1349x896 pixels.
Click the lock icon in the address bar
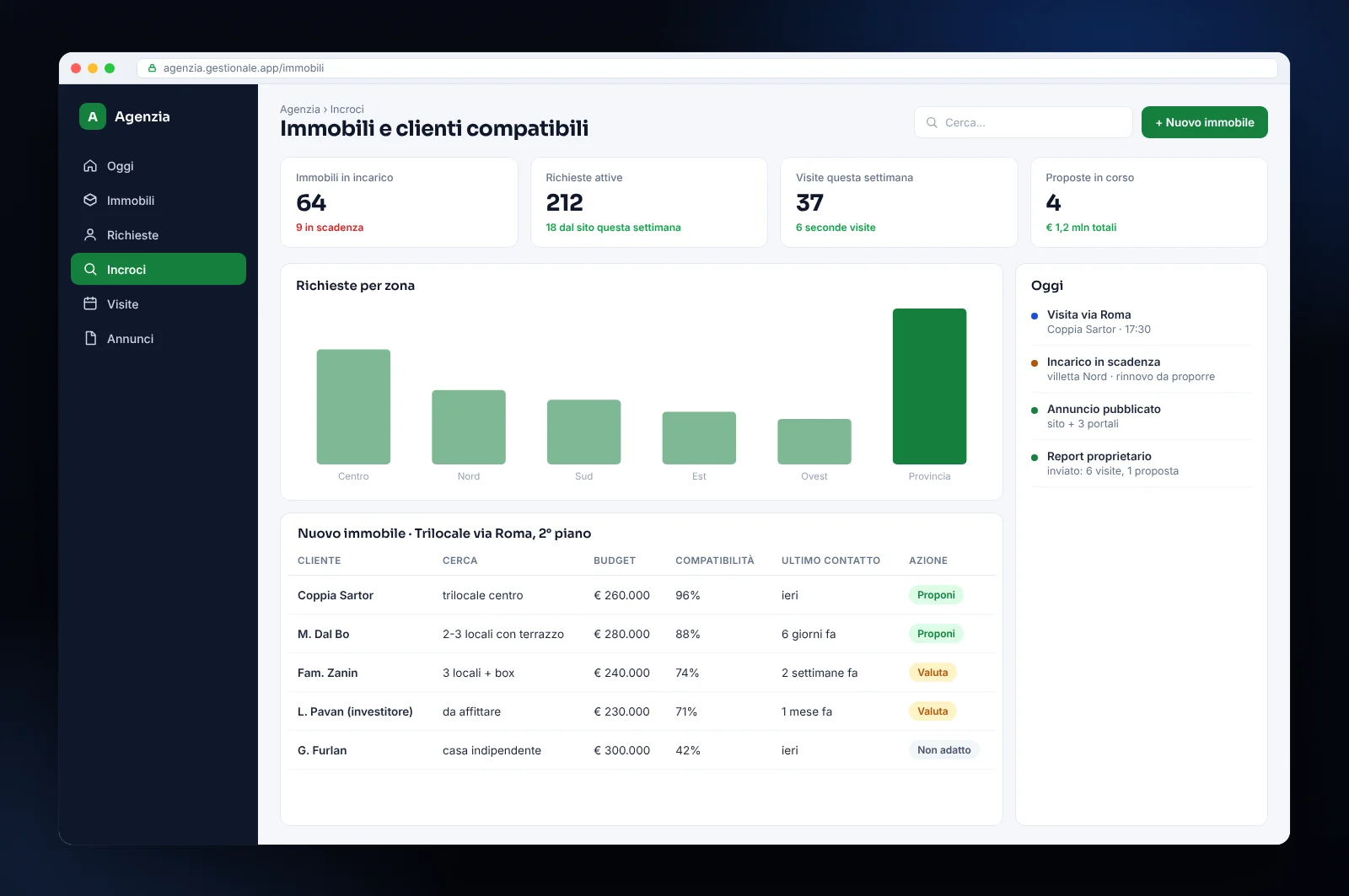(153, 68)
